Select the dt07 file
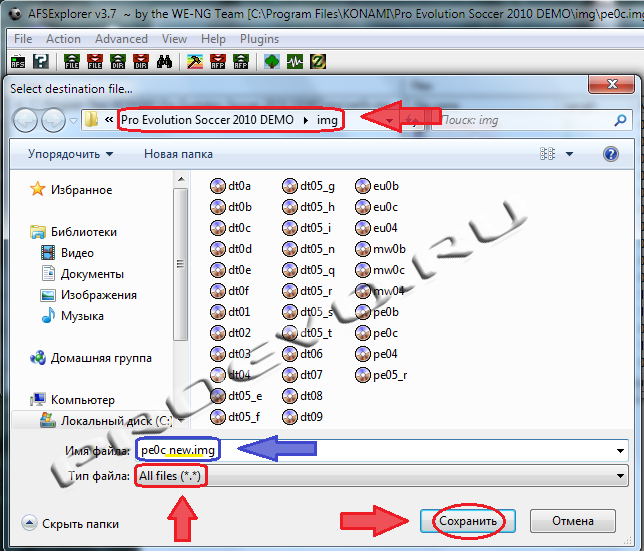 [303, 375]
